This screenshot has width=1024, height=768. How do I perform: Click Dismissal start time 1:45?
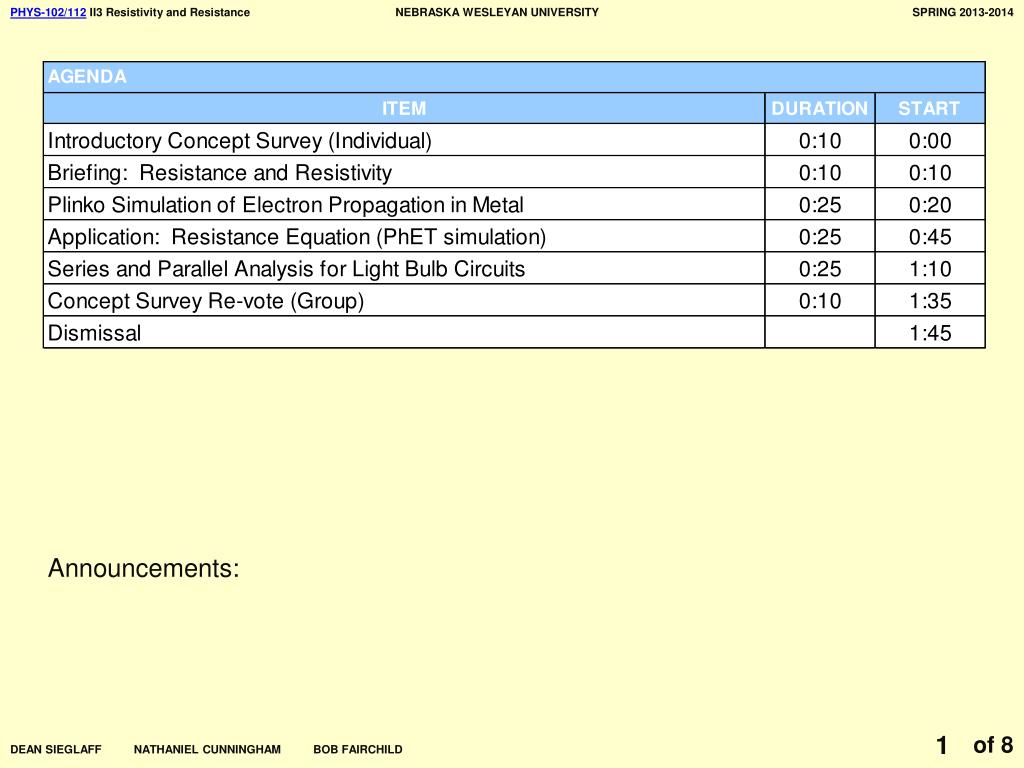[x=930, y=332]
